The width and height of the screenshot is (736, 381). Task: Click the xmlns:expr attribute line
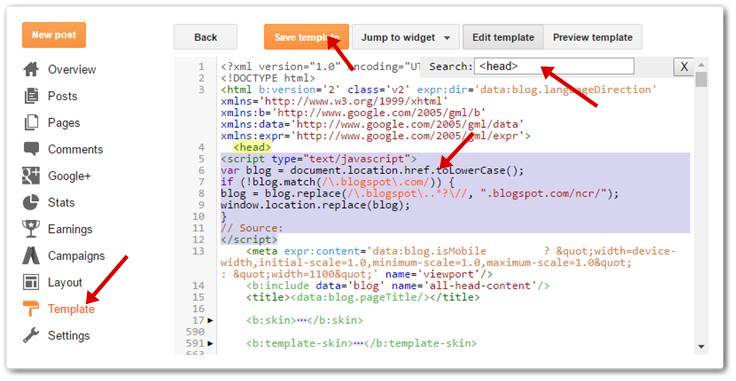point(376,136)
